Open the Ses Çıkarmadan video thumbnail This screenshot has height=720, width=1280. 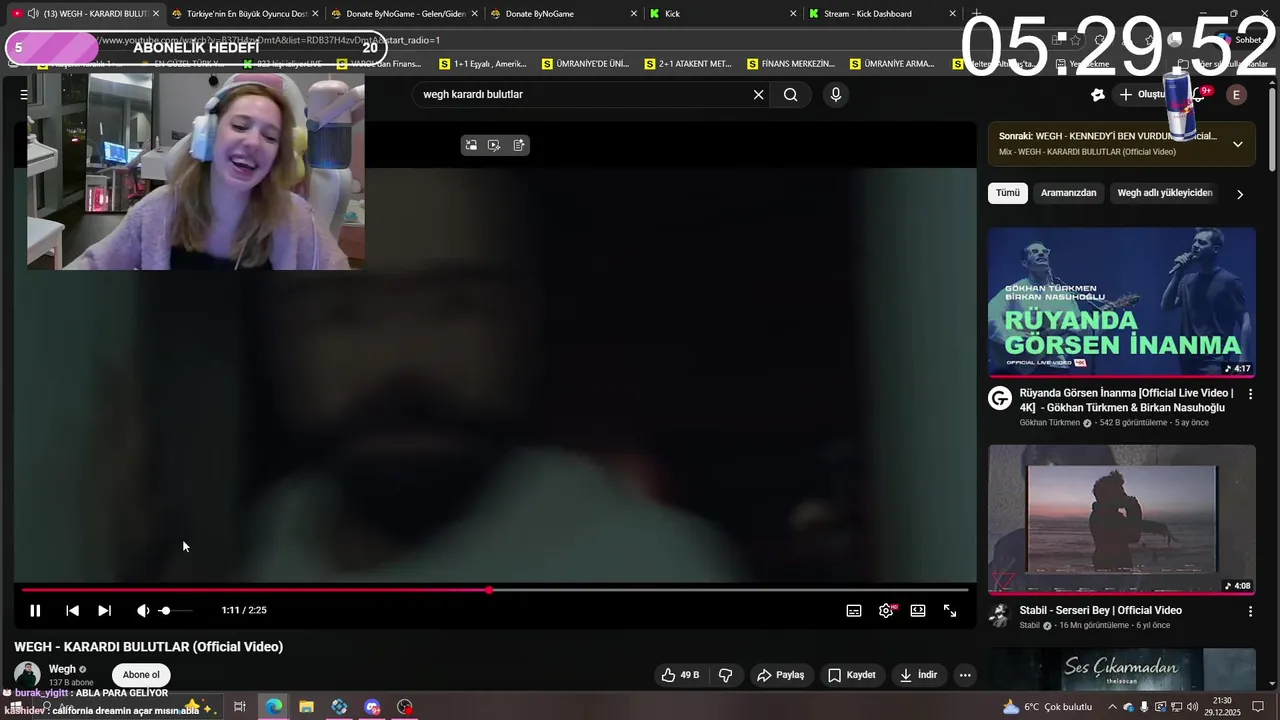click(x=1122, y=670)
